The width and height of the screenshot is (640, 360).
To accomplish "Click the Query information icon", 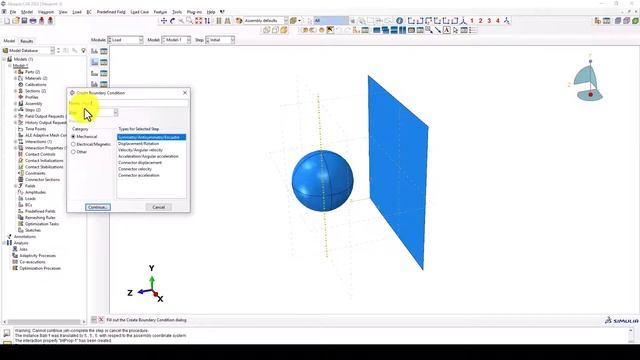I will tap(400, 21).
